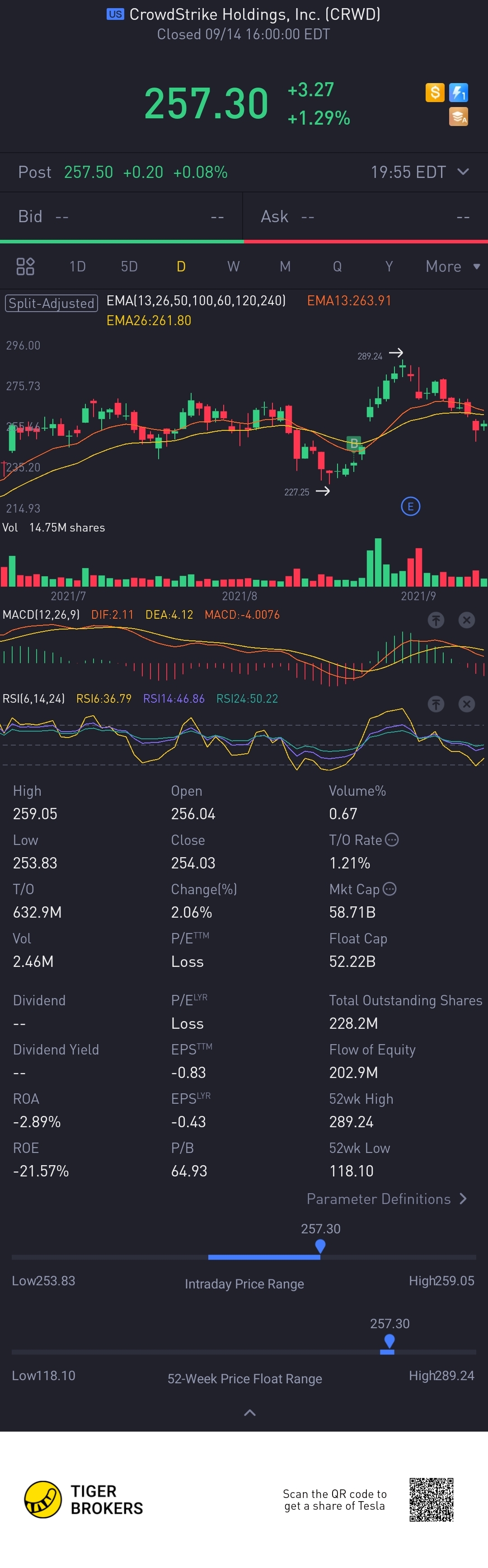488x1568 pixels.
Task: Open EMA indicator settings label
Action: coord(196,300)
